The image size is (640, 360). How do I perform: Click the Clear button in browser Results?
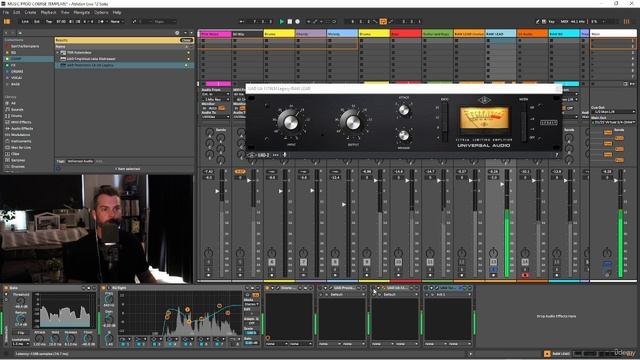point(186,40)
